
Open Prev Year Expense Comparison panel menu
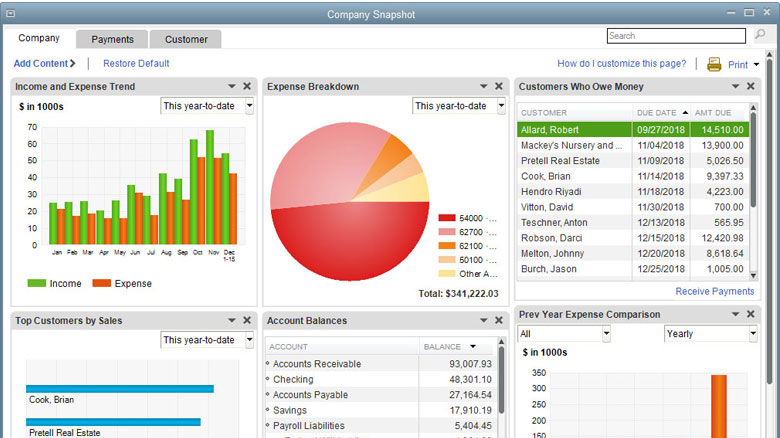(x=736, y=314)
